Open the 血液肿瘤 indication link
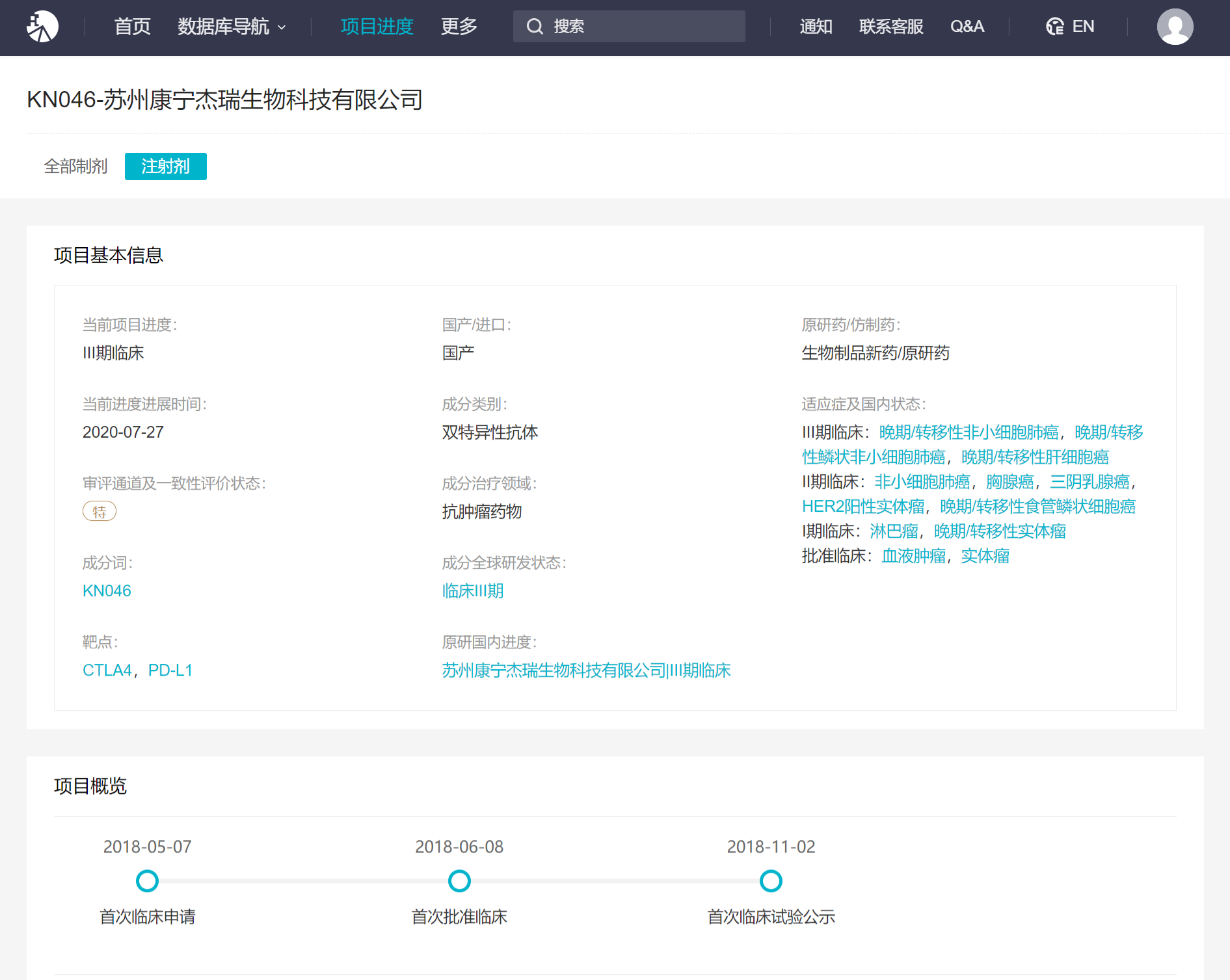This screenshot has height=980, width=1230. [913, 555]
